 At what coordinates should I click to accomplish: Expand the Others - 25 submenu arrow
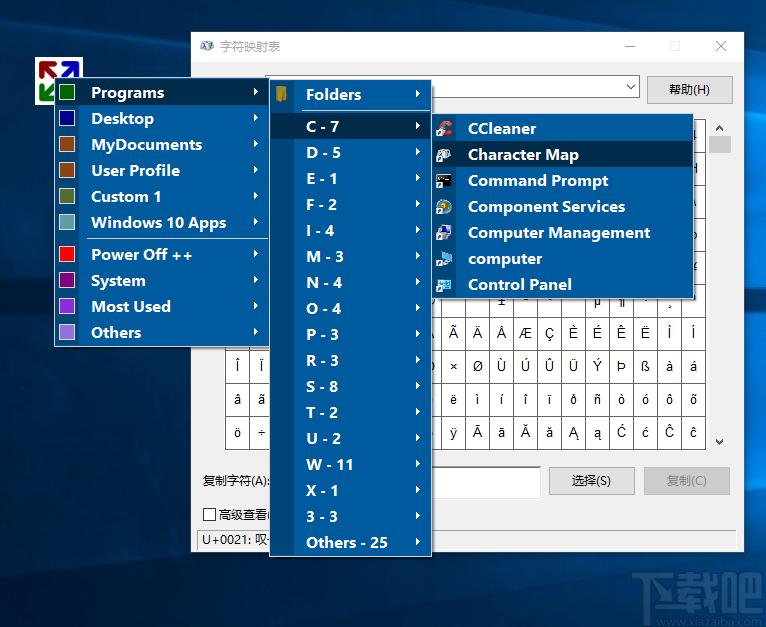click(x=418, y=541)
